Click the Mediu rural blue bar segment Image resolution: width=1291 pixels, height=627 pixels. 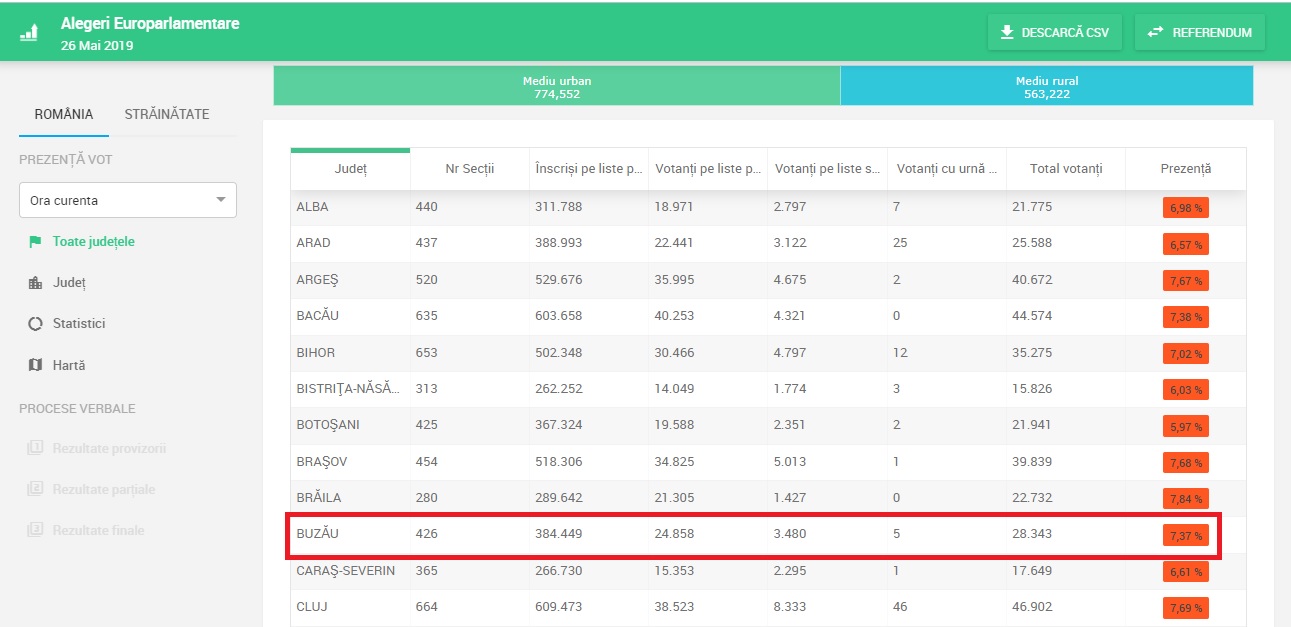(x=1046, y=87)
